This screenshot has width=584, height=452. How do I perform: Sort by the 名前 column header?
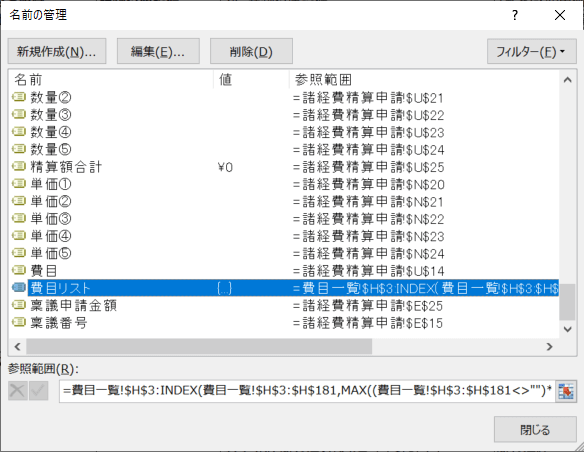tap(111, 79)
